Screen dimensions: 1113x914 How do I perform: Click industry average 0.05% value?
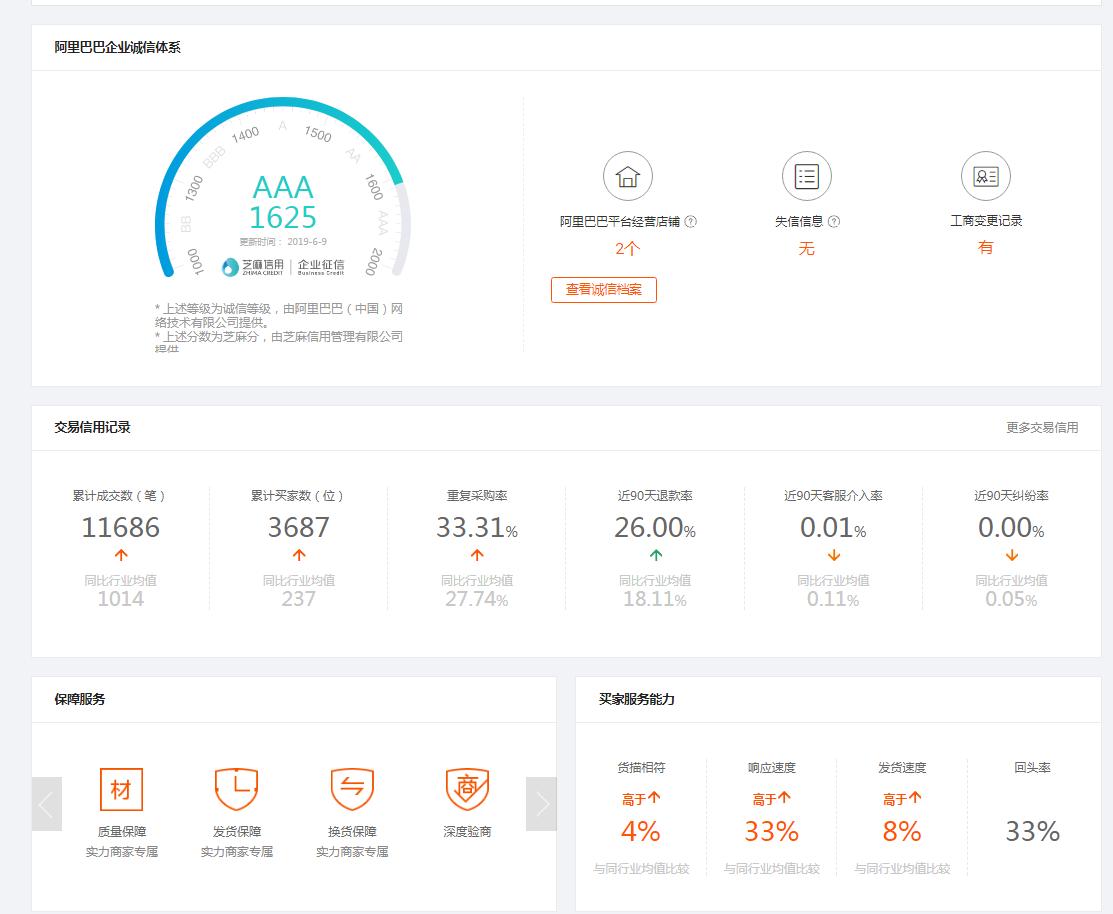click(1011, 599)
